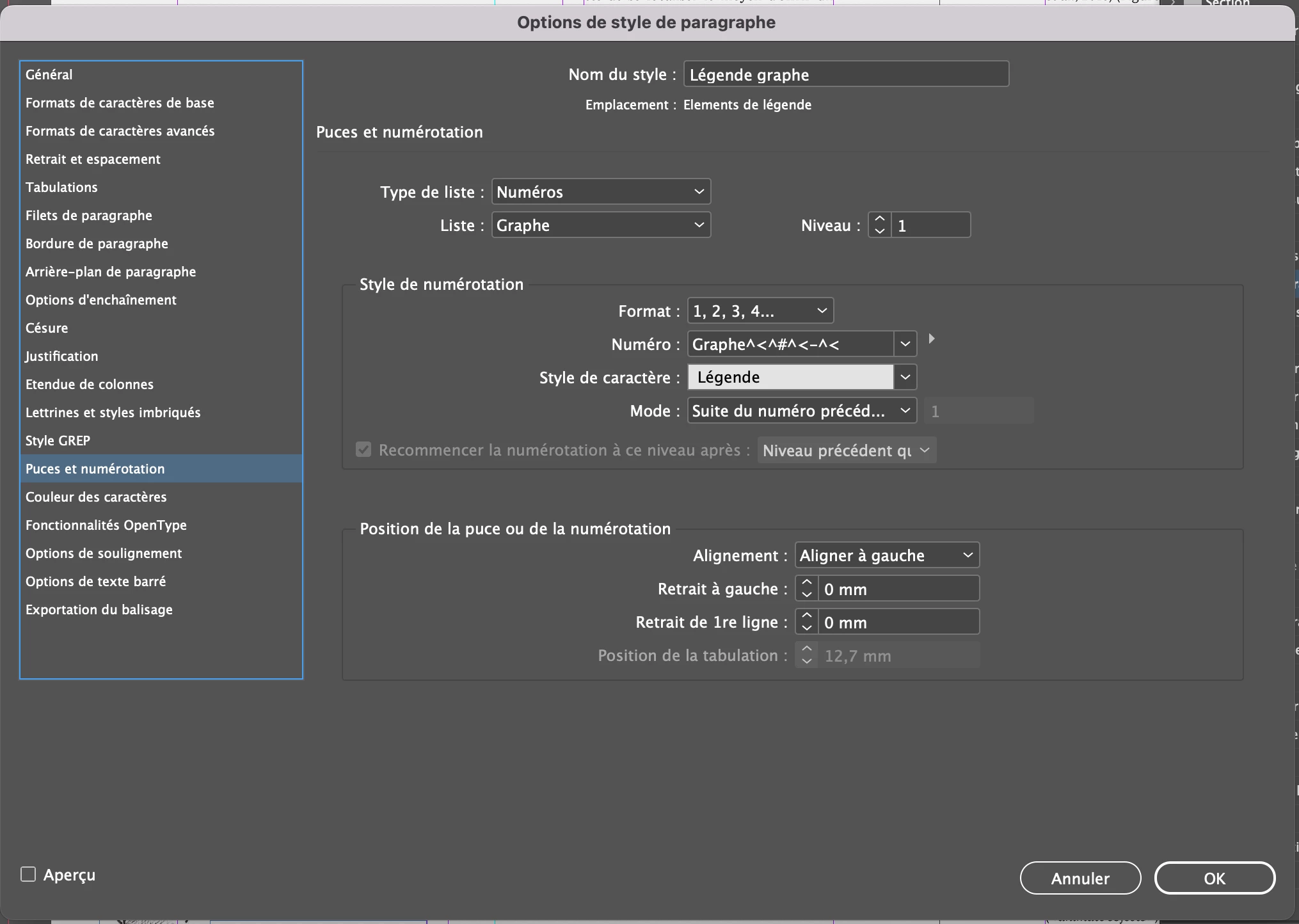Select Tabulations in the sidebar list
The height and width of the screenshot is (924, 1299).
click(61, 187)
